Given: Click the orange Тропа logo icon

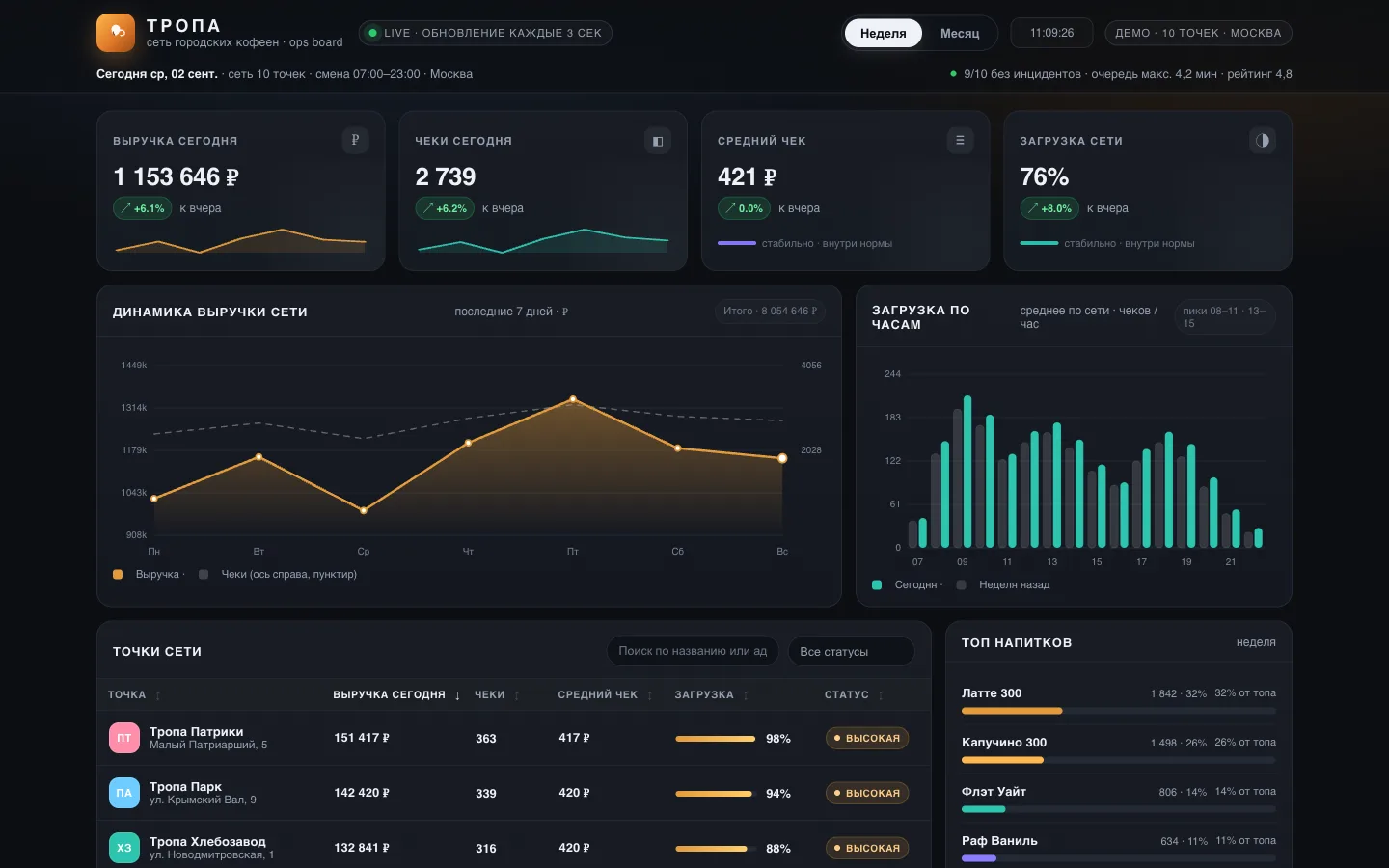Looking at the screenshot, I should 116,33.
